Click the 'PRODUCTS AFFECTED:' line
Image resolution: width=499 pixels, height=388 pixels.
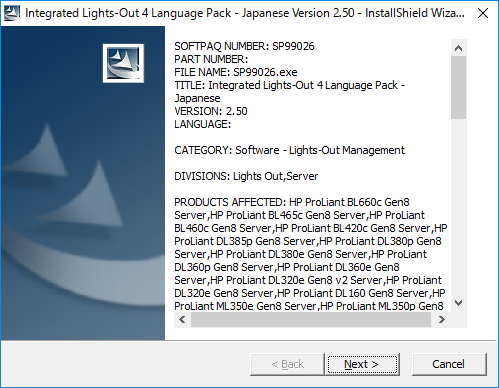click(x=292, y=202)
